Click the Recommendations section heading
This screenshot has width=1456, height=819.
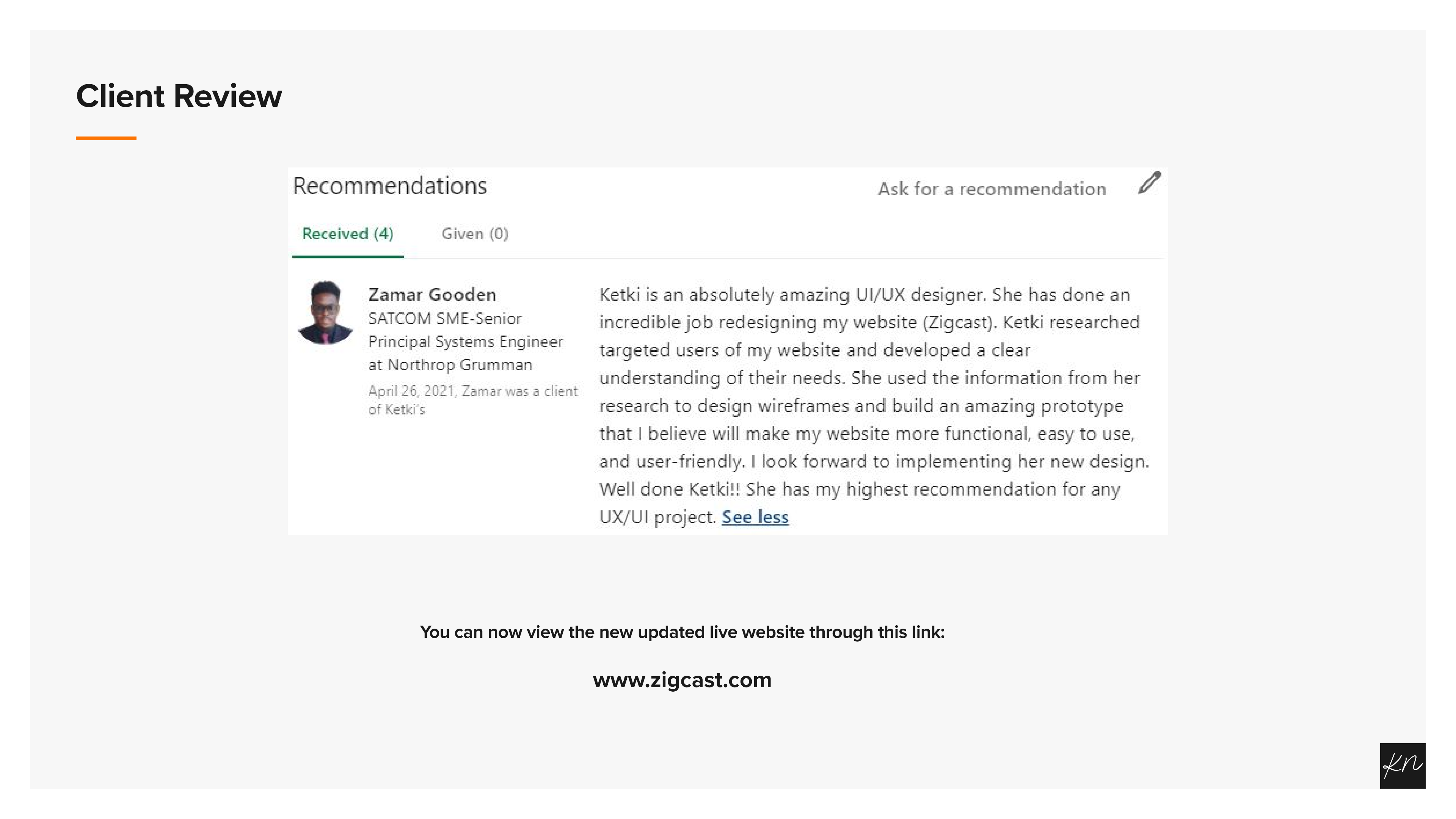(389, 186)
